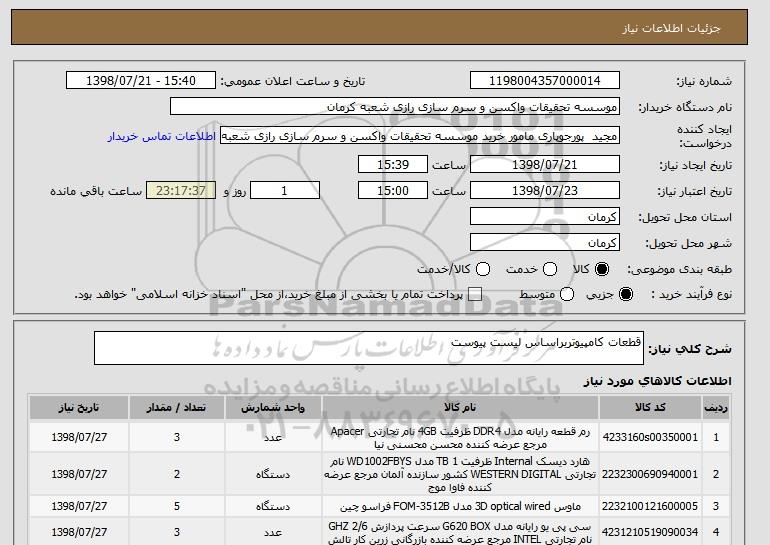Image resolution: width=770 pixels, height=545 pixels.
Task: Click quantity 3 in the RAM row
Action: pos(177,437)
